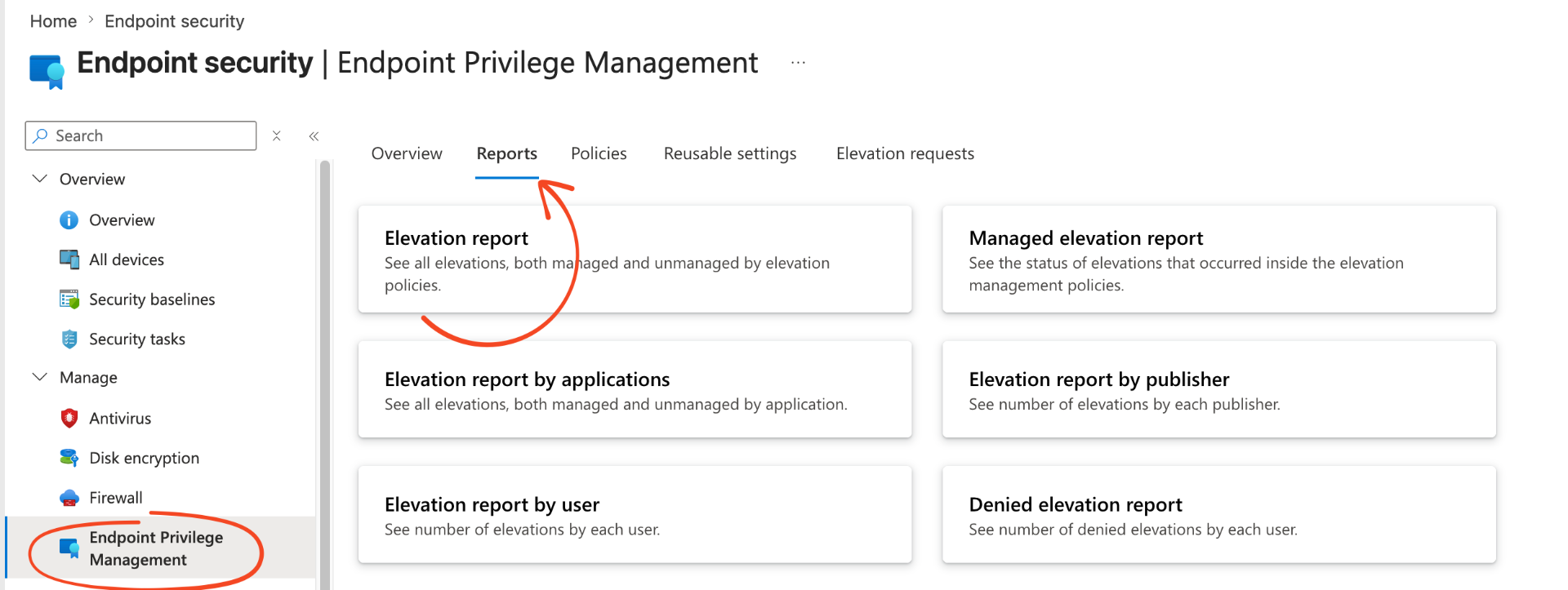1568x590 pixels.
Task: Collapse the Manage section chevron
Action: [39, 377]
